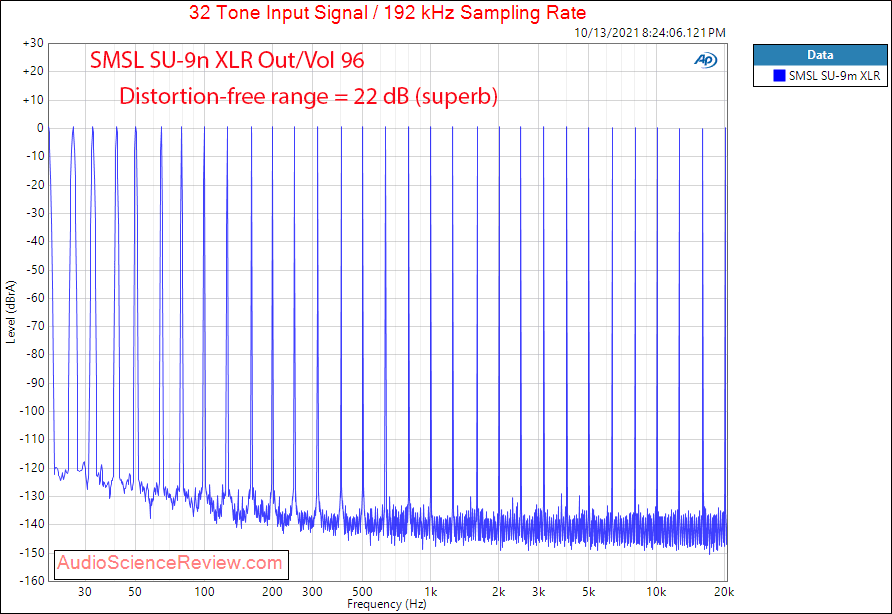Click the "Distortion-free range = 22 dB (superb)" note
Image resolution: width=892 pixels, height=614 pixels.
click(x=308, y=96)
